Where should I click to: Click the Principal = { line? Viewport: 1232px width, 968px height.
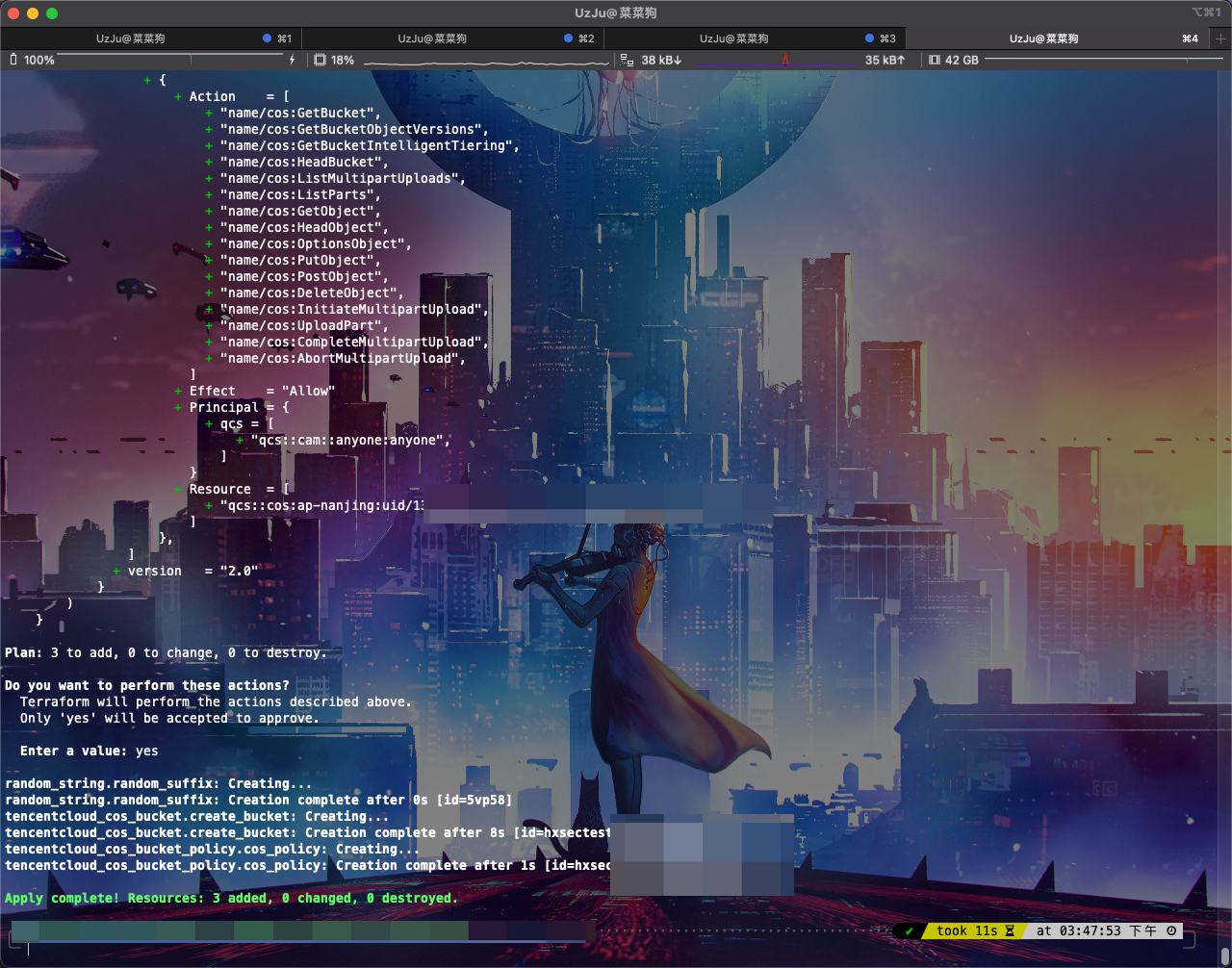coord(232,407)
